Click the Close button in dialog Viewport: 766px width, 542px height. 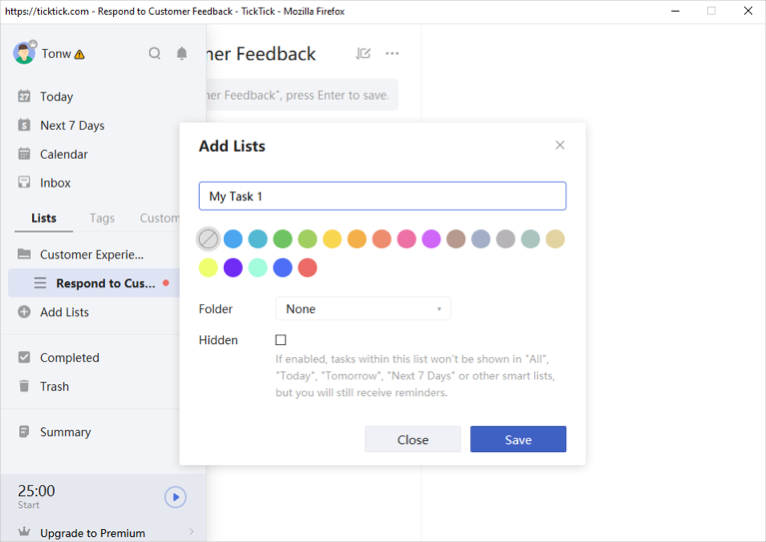[x=412, y=440]
